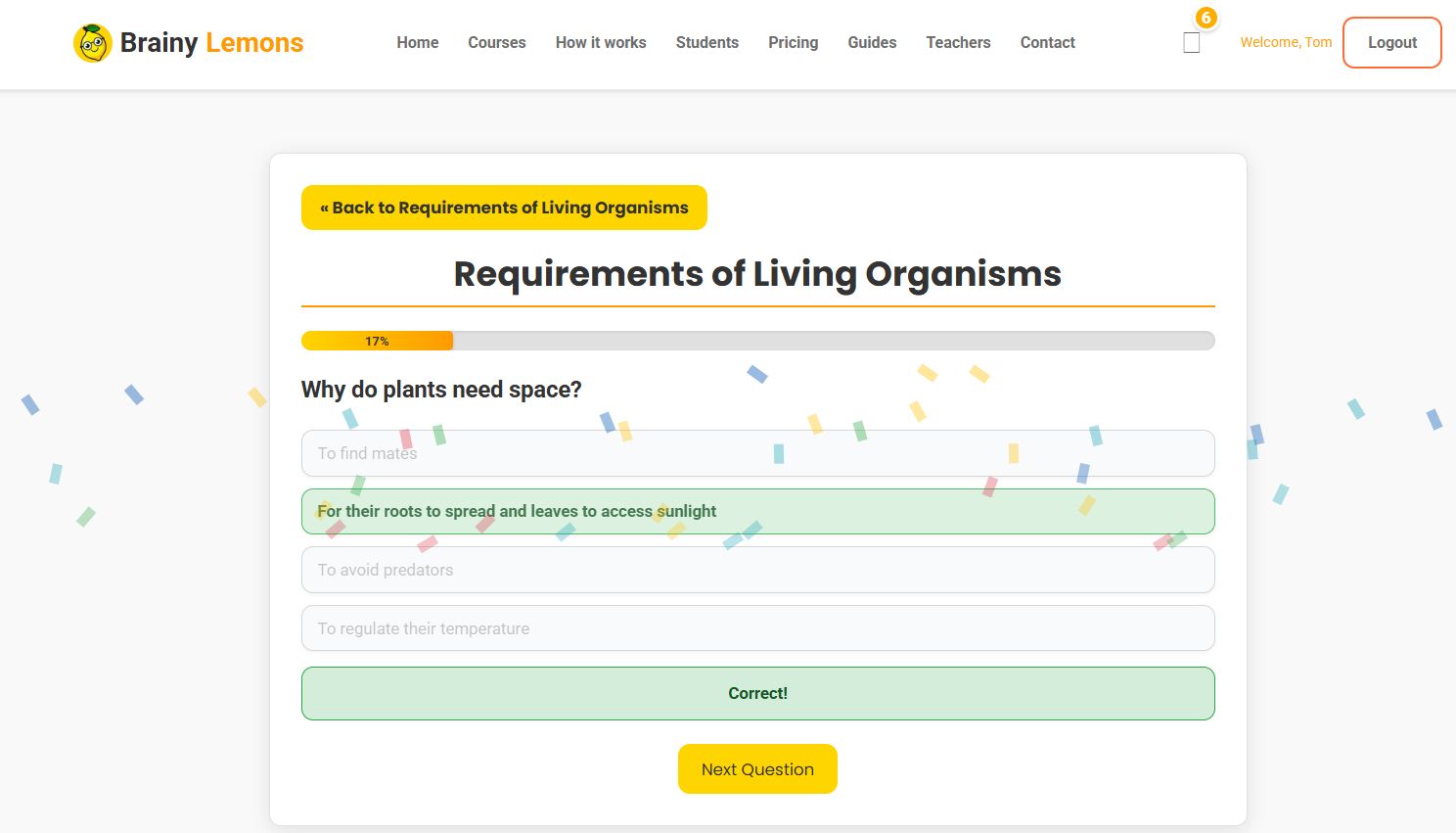Image resolution: width=1456 pixels, height=833 pixels.
Task: Open the 'Welcome, Tom' account link
Action: 1285,42
